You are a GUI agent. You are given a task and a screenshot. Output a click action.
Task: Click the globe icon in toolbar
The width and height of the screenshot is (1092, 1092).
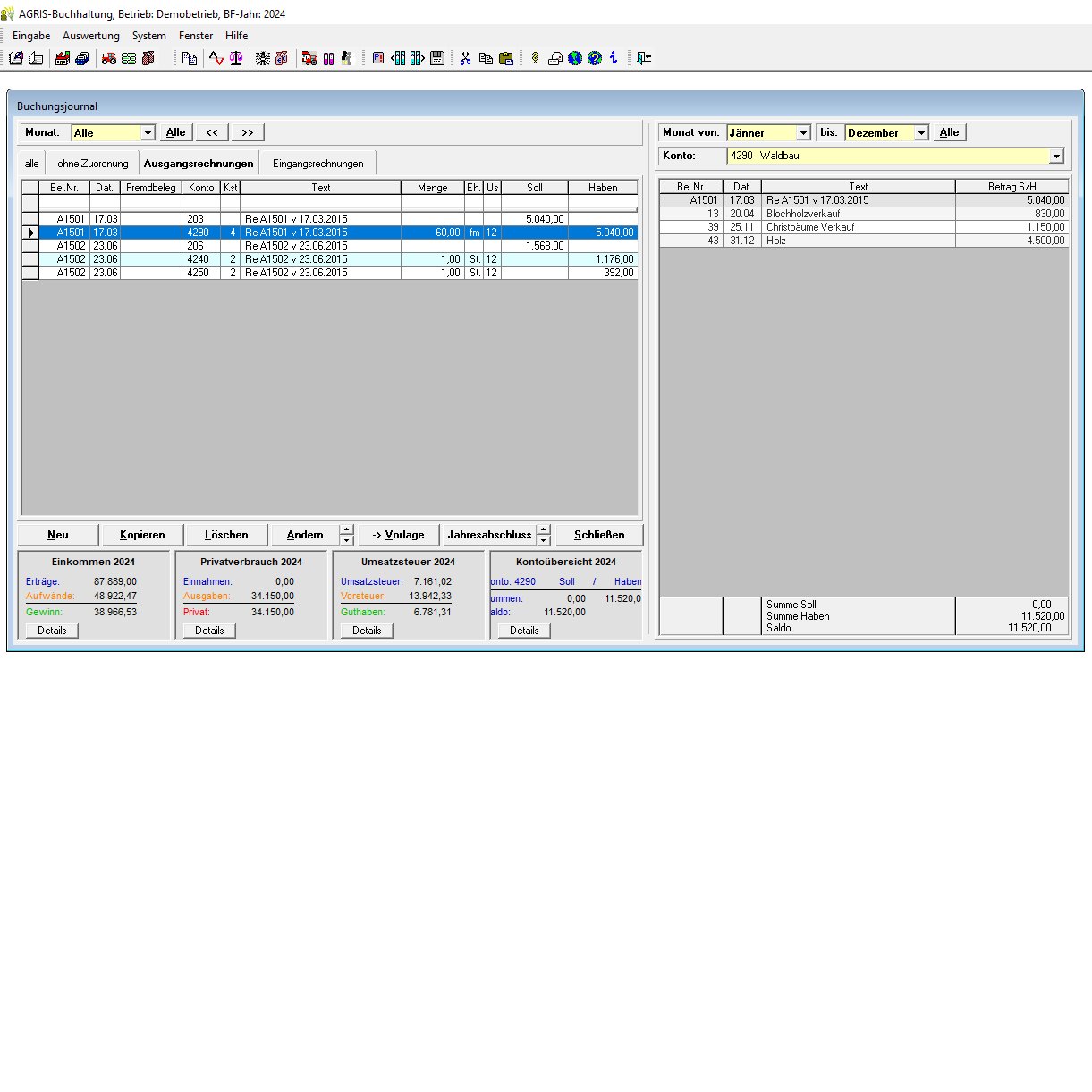coord(575,58)
